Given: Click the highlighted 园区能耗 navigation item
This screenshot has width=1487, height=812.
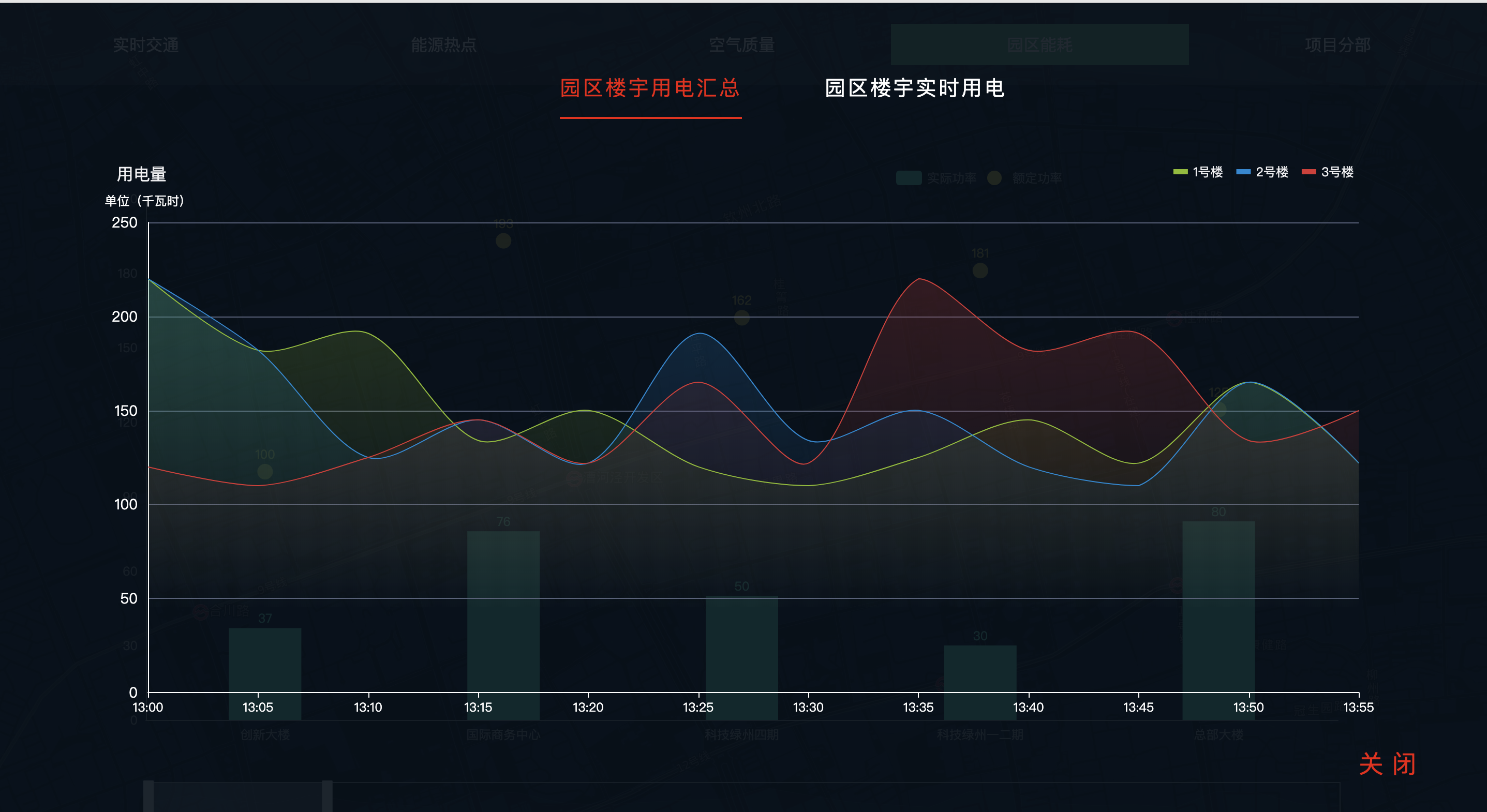Looking at the screenshot, I should [x=1039, y=44].
